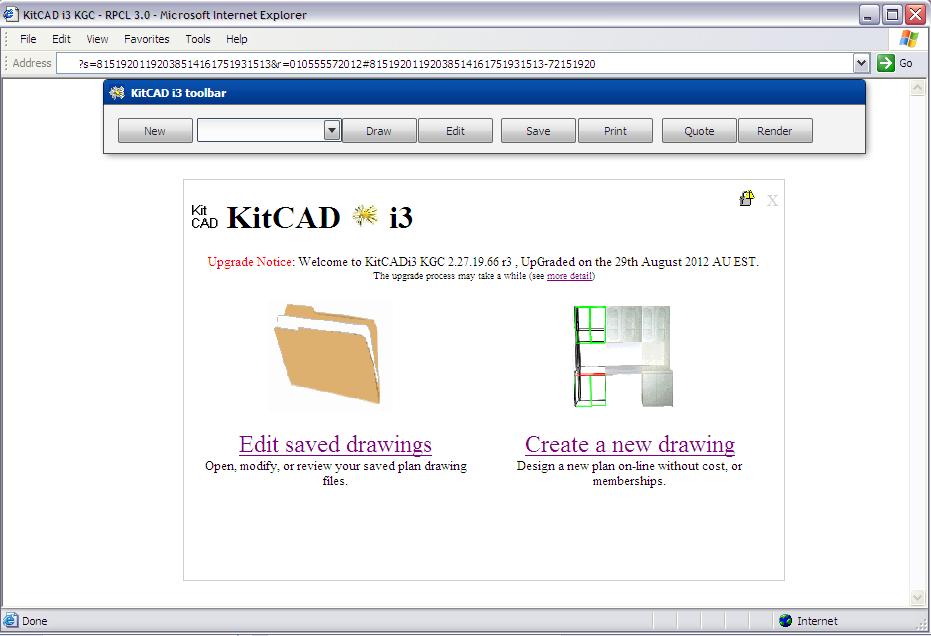
Task: Open the Edit menu in menu bar
Action: pyautogui.click(x=61, y=39)
